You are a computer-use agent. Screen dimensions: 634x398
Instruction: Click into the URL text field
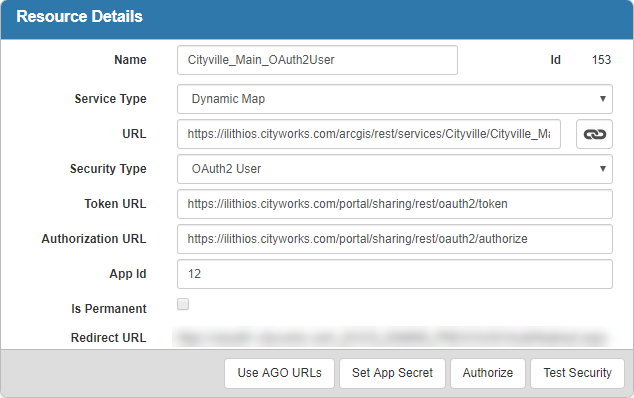click(x=369, y=134)
